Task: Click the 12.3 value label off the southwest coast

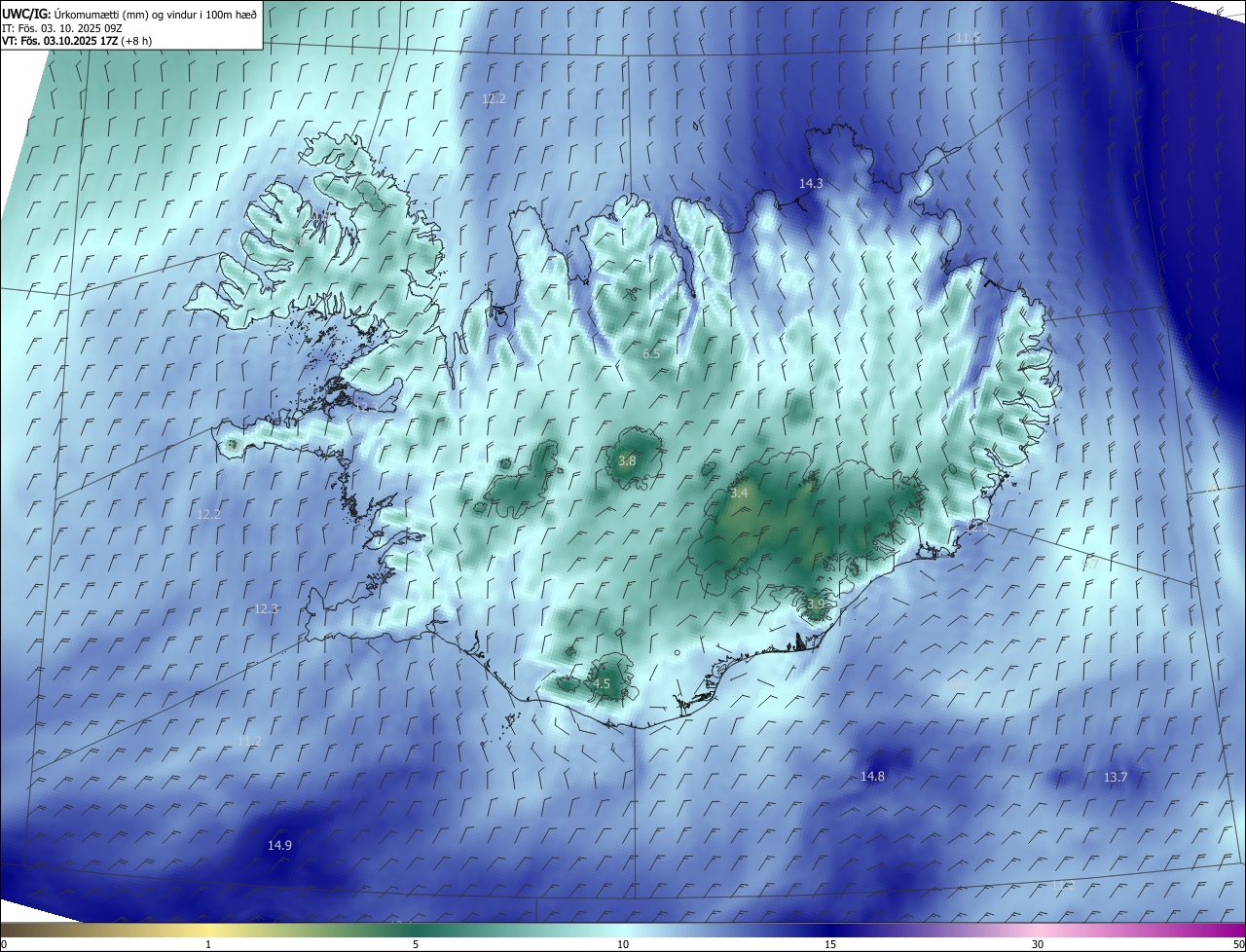Action: tap(266, 608)
